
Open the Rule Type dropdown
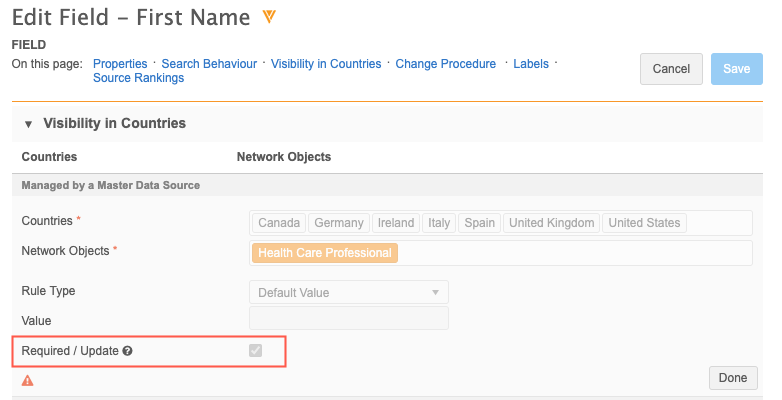click(x=348, y=292)
